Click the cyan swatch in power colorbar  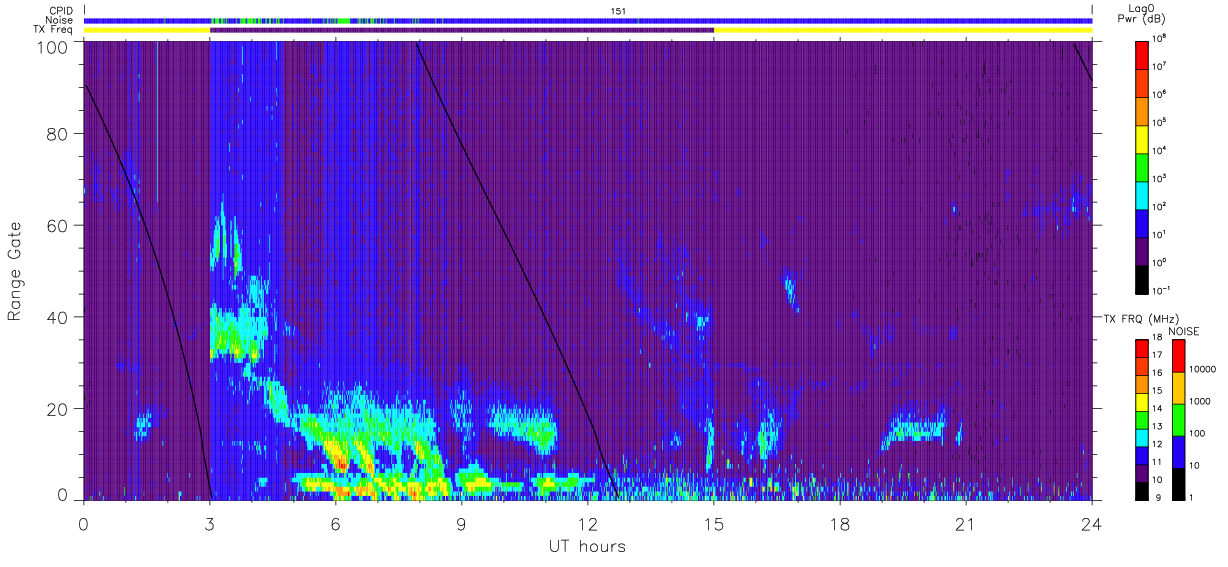point(1142,195)
